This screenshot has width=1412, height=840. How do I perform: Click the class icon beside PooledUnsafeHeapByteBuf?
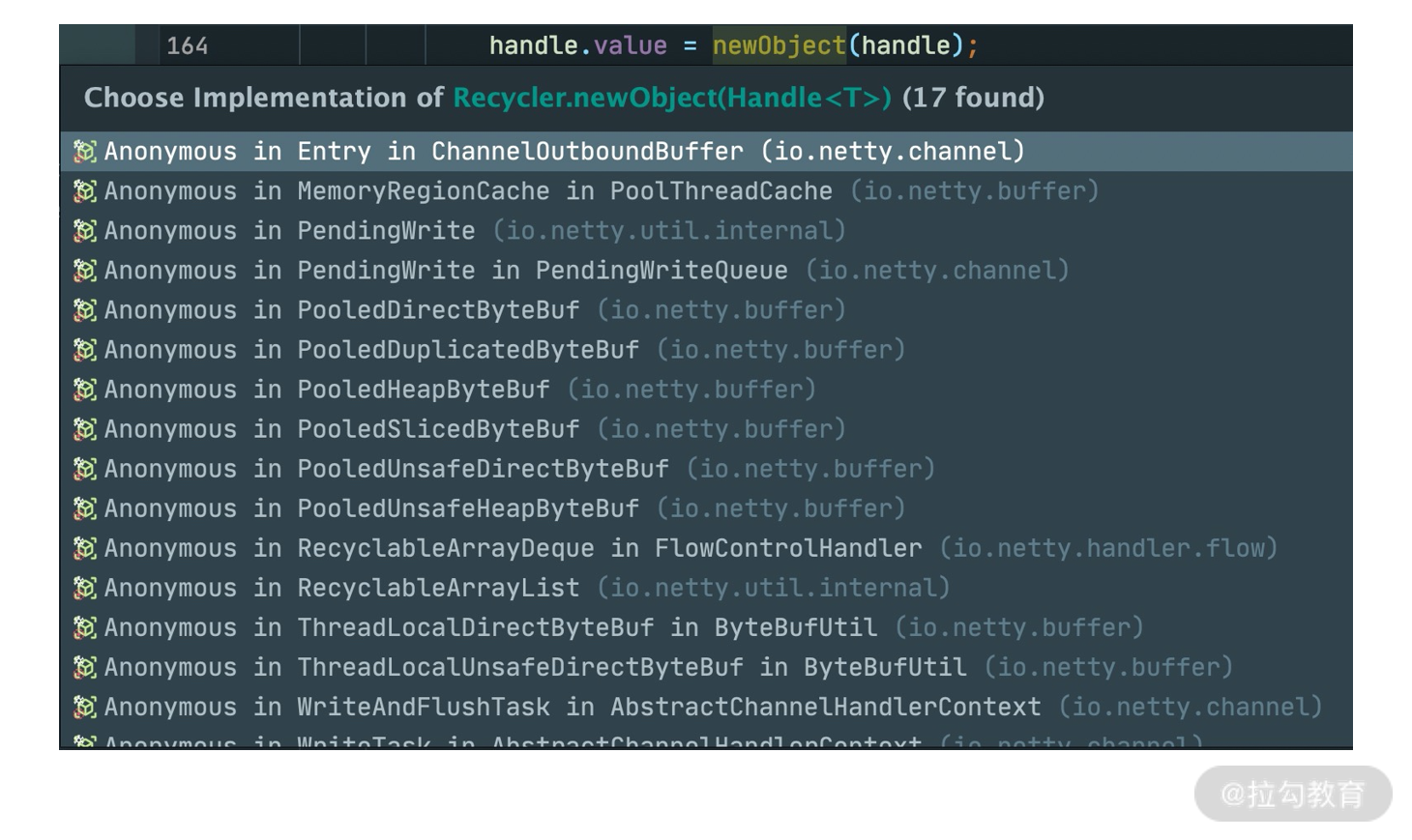click(85, 508)
